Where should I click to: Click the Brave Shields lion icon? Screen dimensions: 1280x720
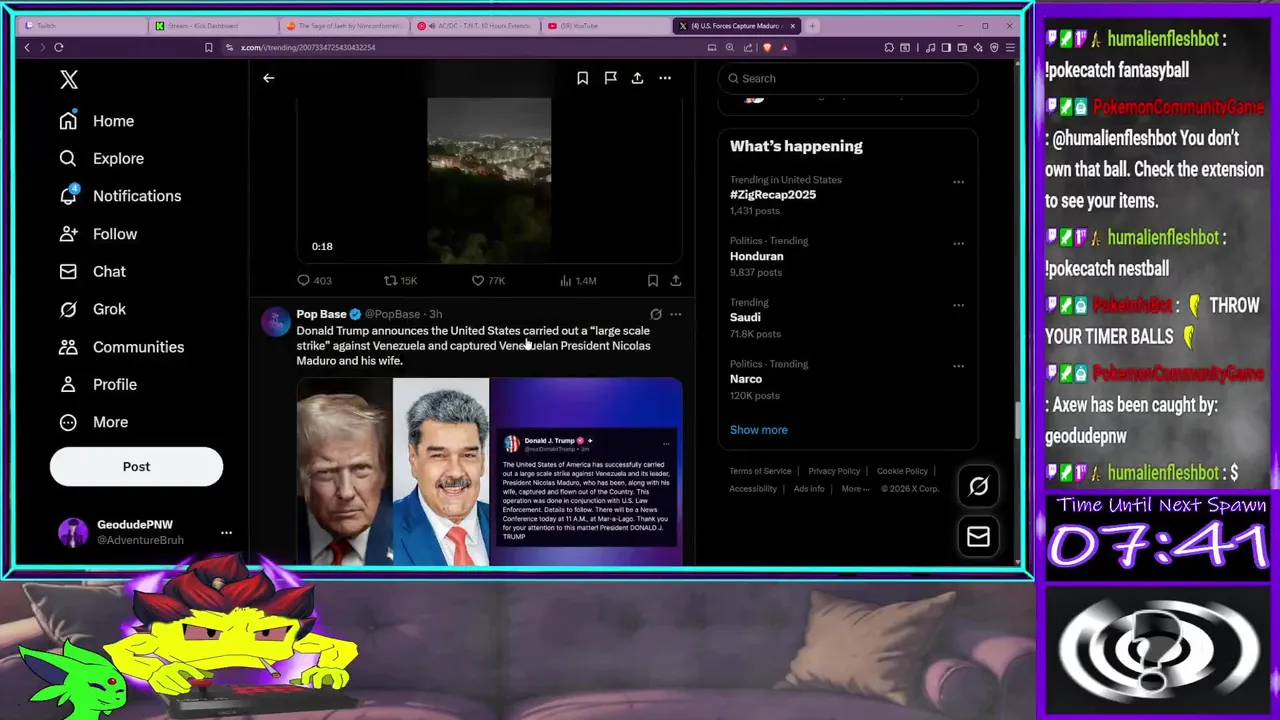pos(768,47)
